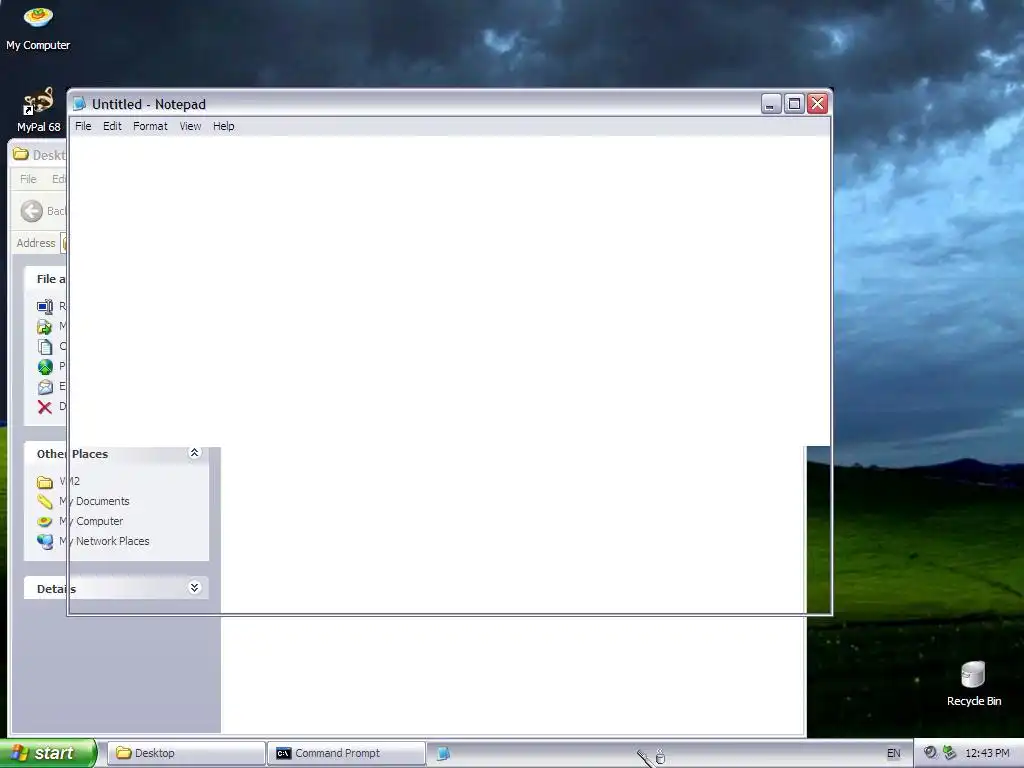Image resolution: width=1024 pixels, height=768 pixels.
Task: Open Notepad's Edit menu
Action: pos(112,126)
